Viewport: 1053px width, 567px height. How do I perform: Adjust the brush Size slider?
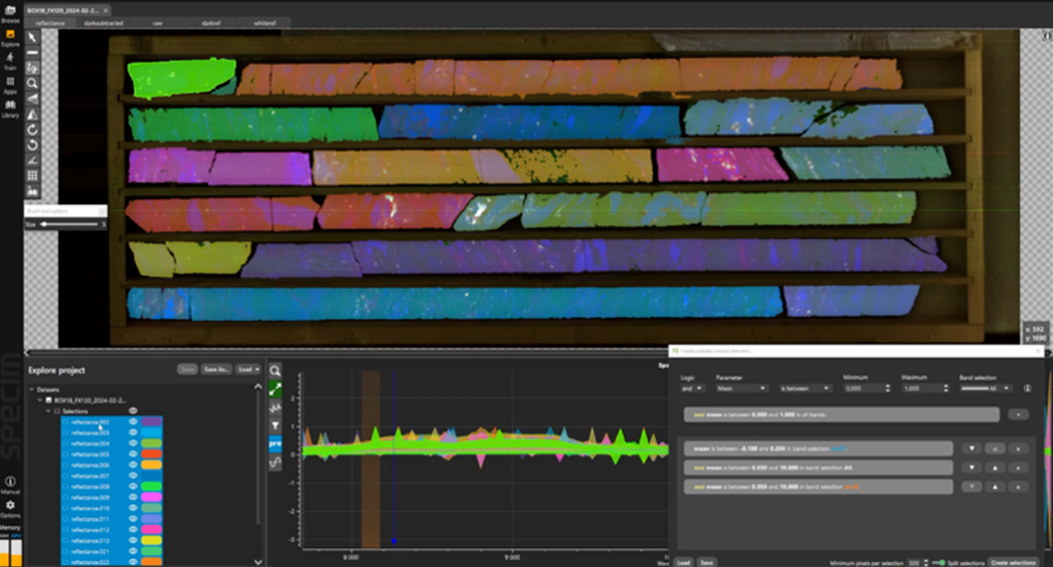click(70, 224)
